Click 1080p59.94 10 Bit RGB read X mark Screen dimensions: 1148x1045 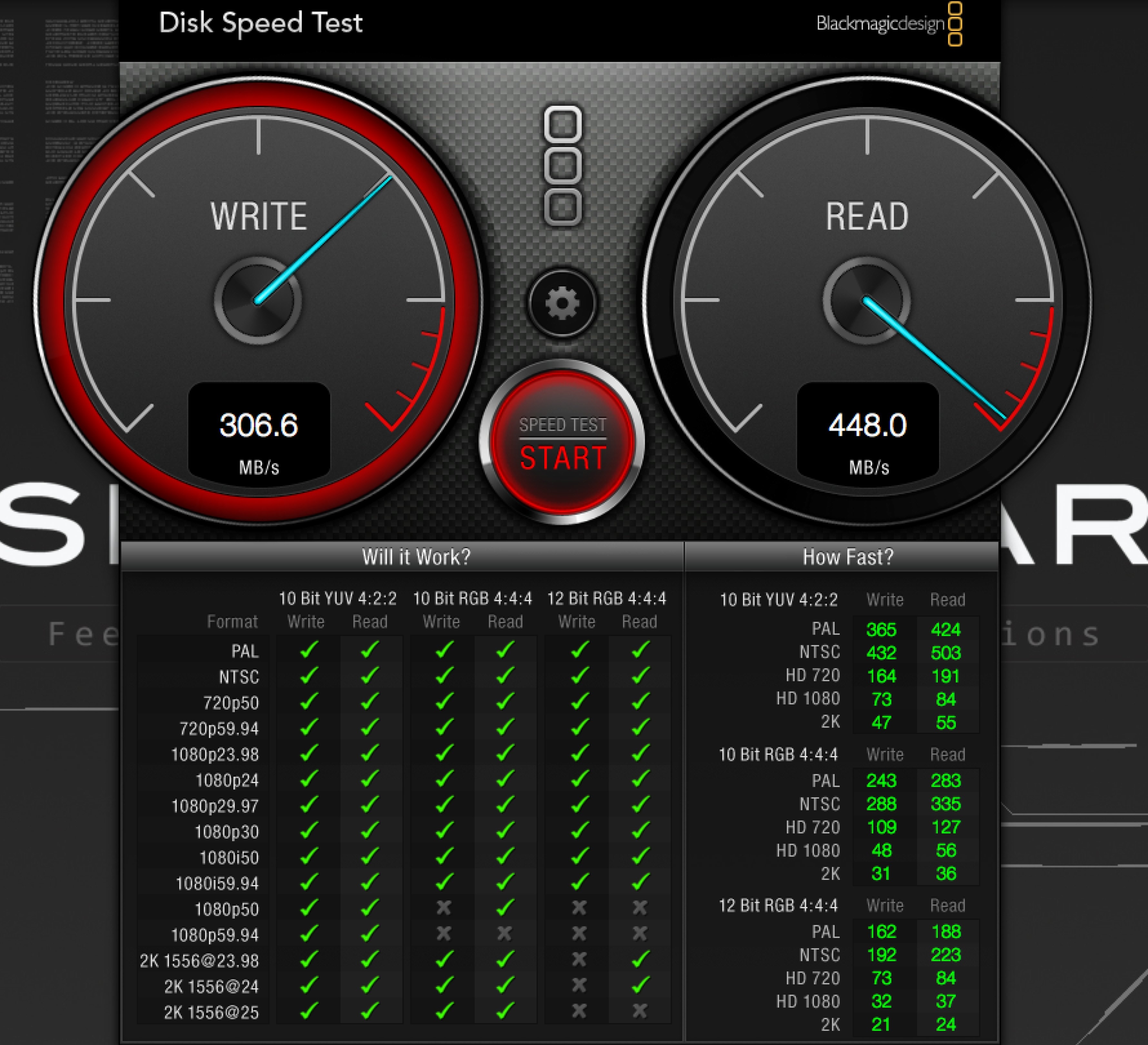pyautogui.click(x=505, y=933)
